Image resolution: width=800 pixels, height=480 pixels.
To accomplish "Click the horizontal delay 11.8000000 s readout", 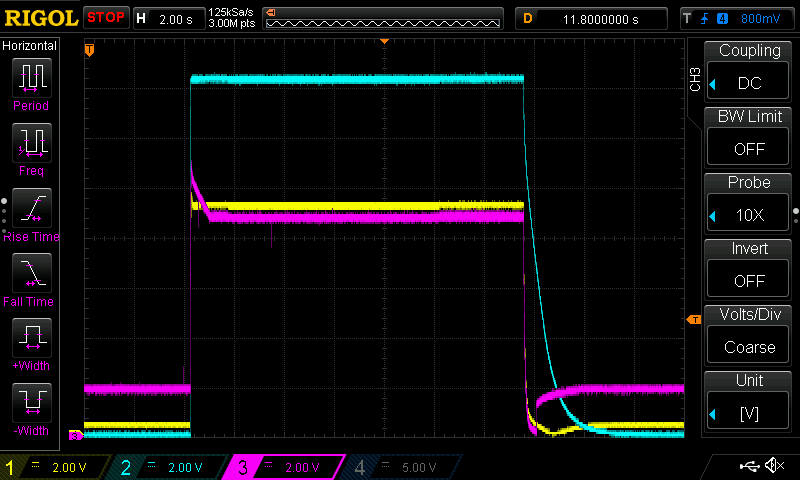I will (600, 19).
